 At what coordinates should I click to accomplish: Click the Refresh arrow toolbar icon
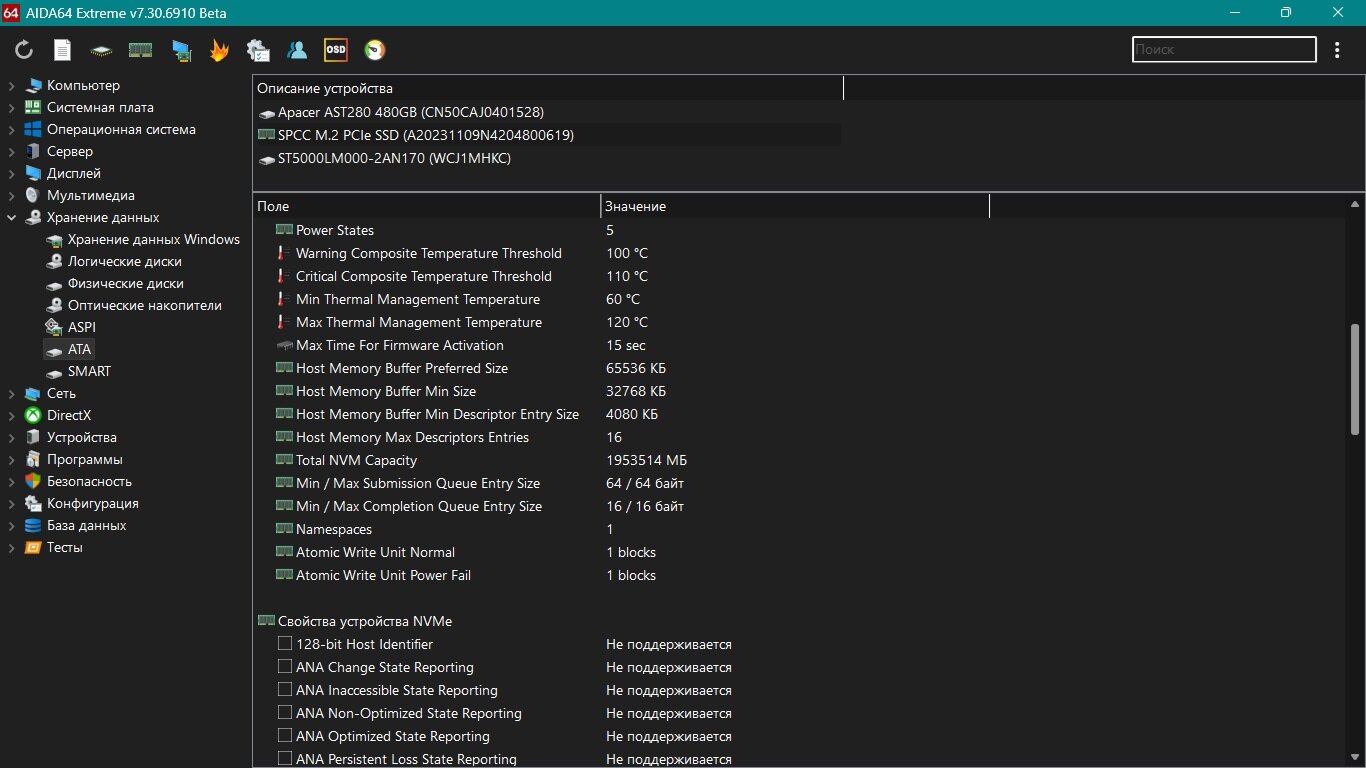pos(24,50)
